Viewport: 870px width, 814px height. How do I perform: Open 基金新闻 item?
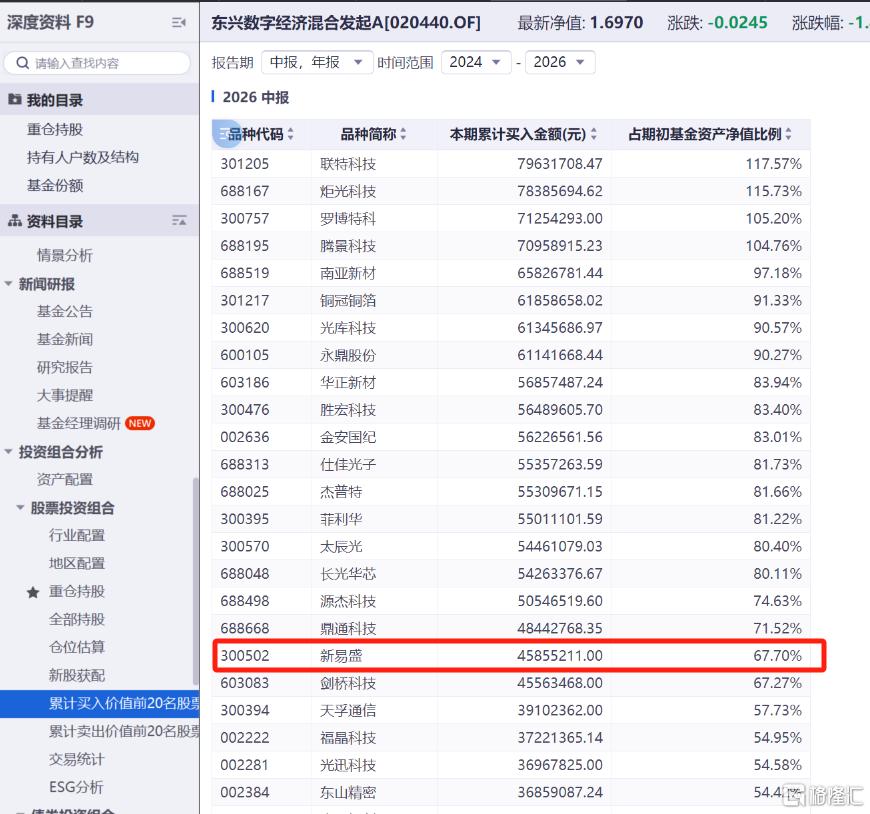64,339
